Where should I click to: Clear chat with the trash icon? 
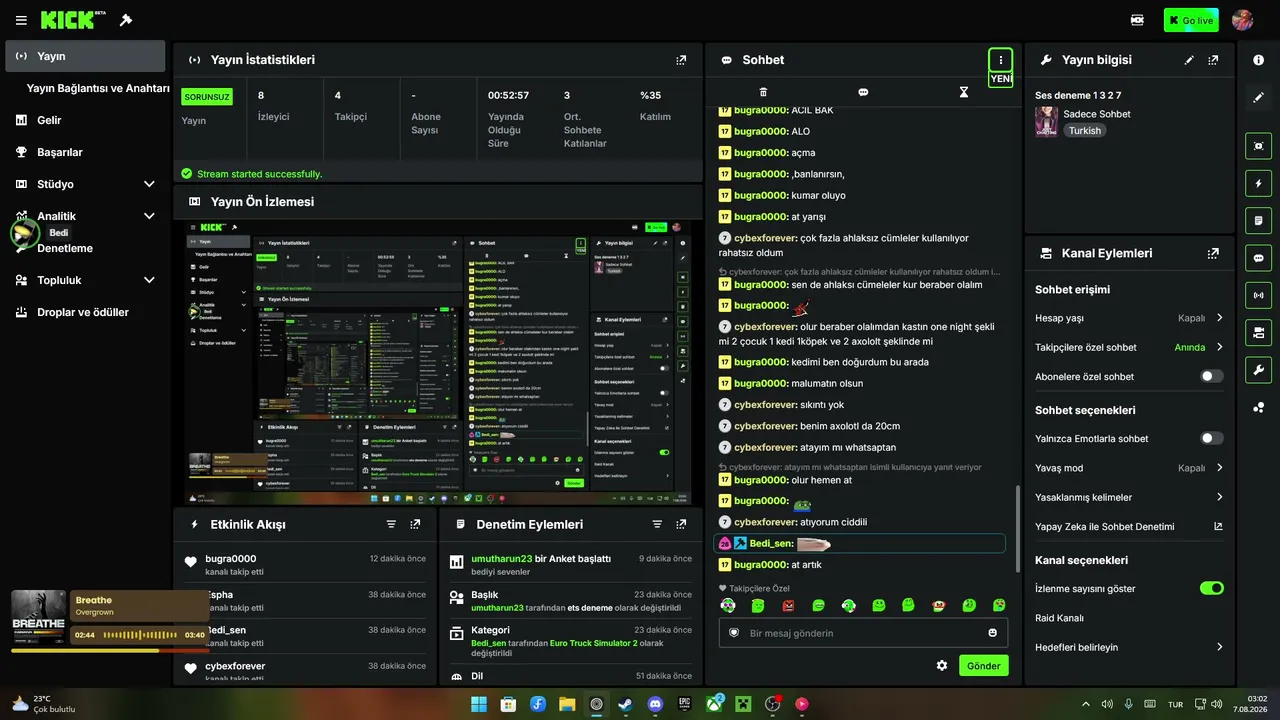[764, 92]
